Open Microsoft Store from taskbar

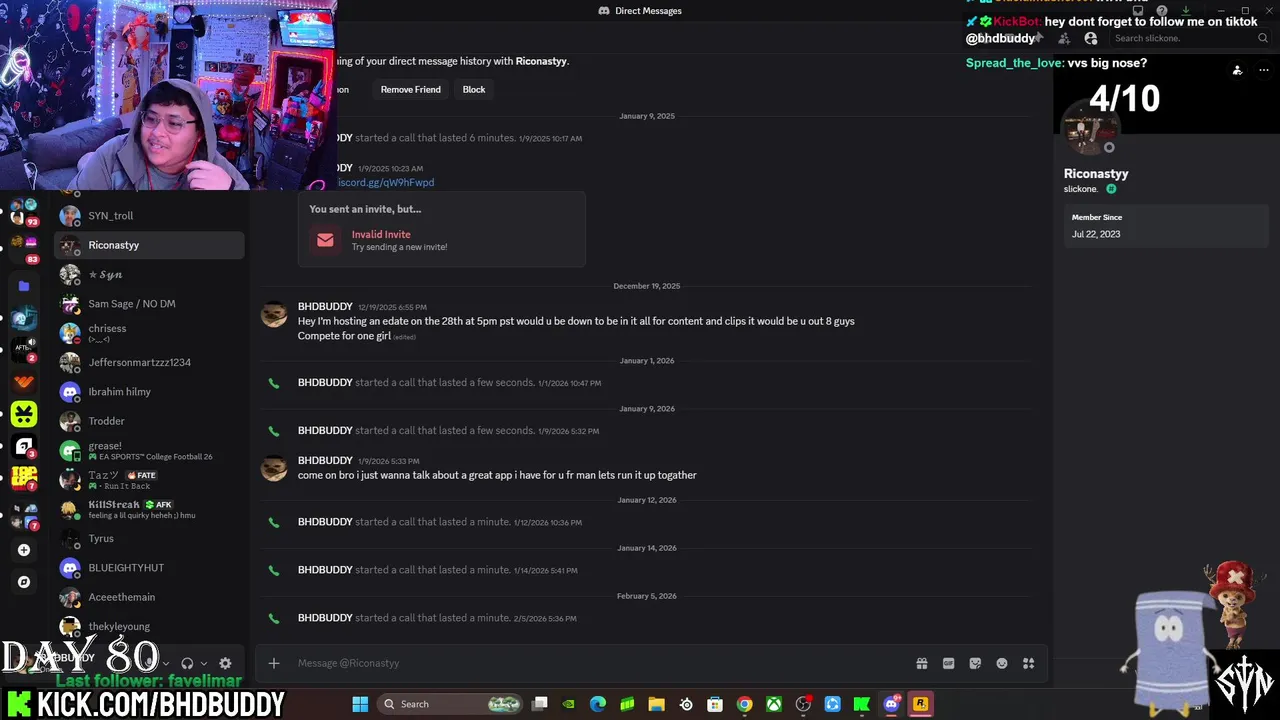(715, 704)
